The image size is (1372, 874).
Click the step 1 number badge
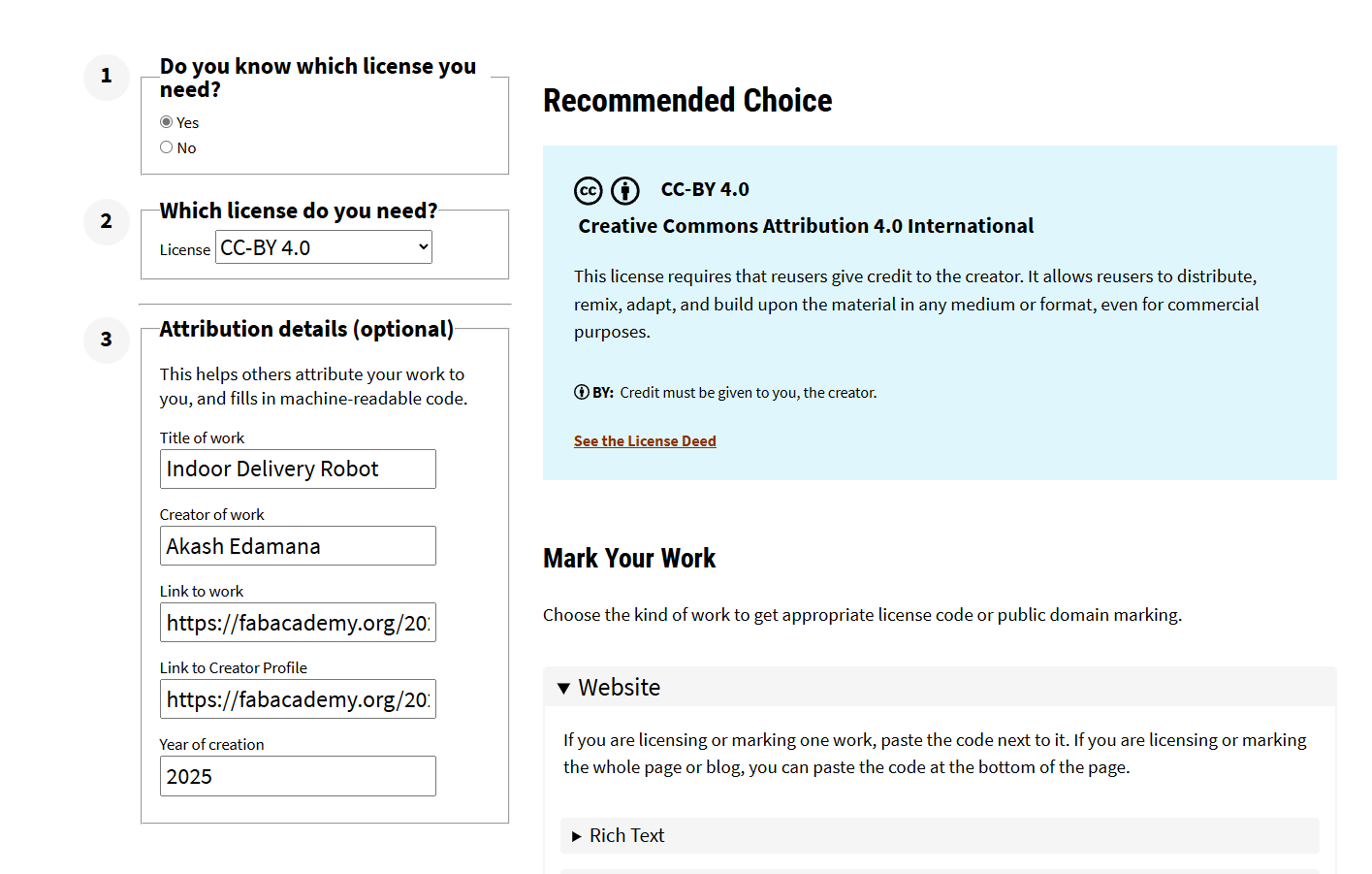click(x=107, y=77)
